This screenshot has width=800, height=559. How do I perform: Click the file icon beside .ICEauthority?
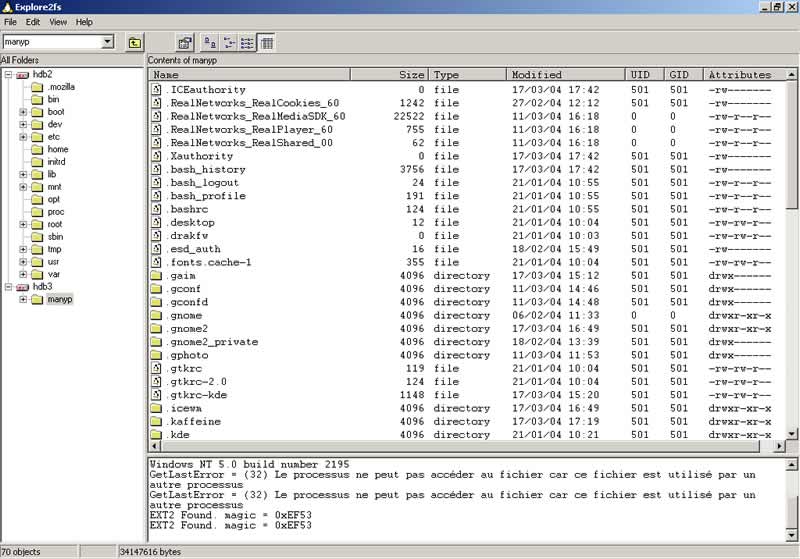156,90
